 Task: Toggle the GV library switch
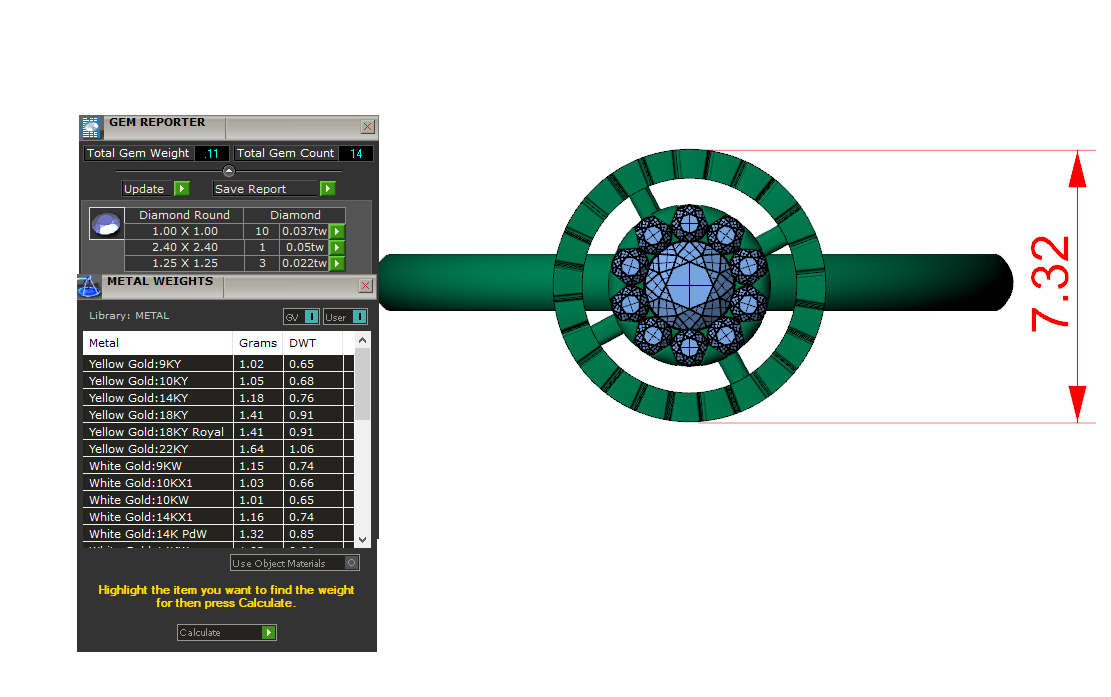pos(302,317)
